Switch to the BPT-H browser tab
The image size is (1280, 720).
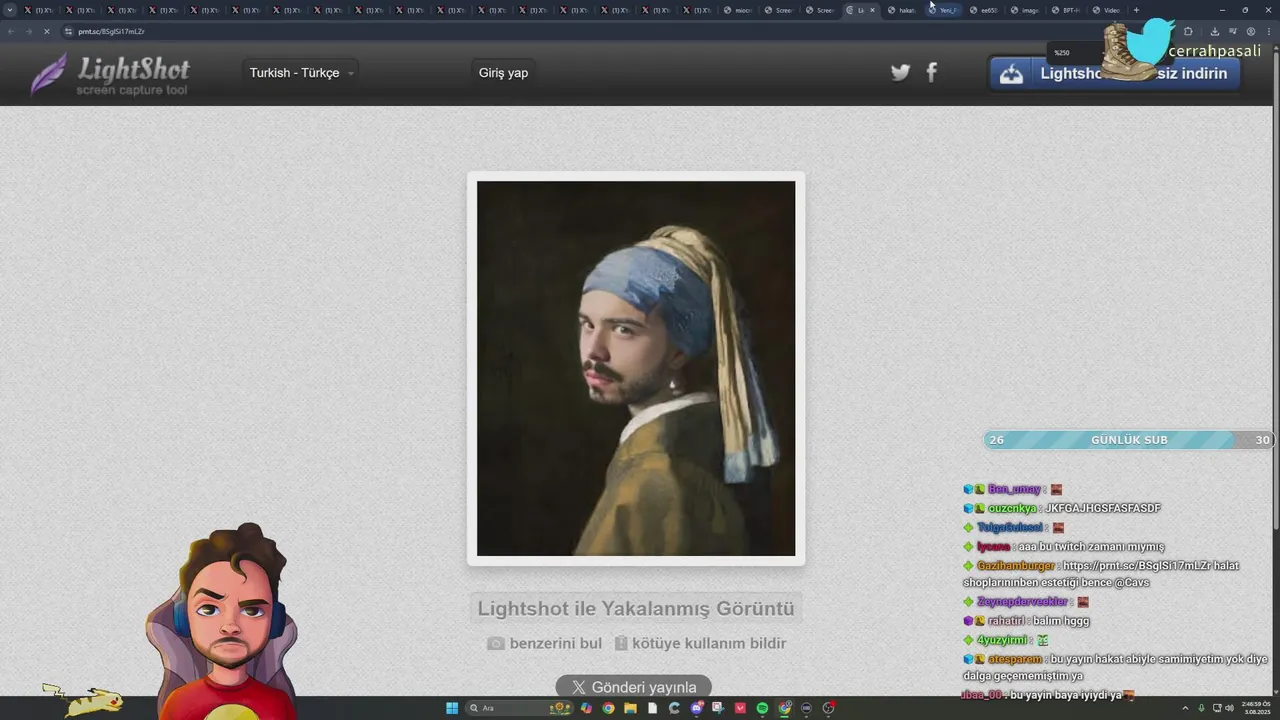click(1066, 10)
